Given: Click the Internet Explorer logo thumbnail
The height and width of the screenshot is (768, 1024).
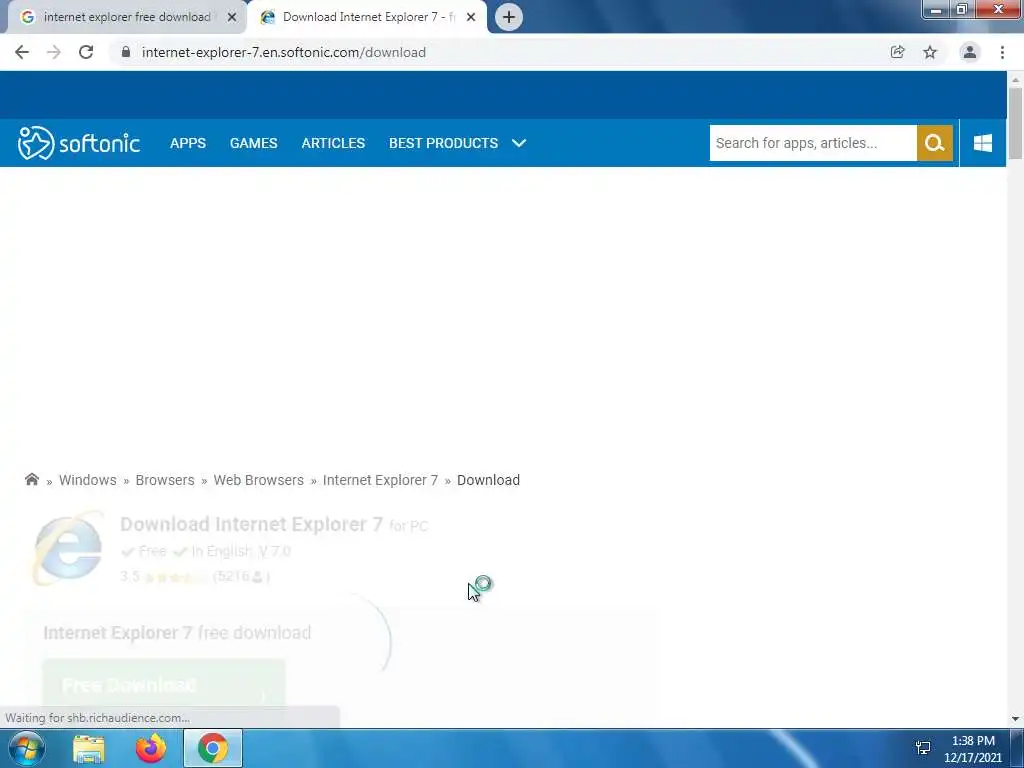Looking at the screenshot, I should pos(68,549).
